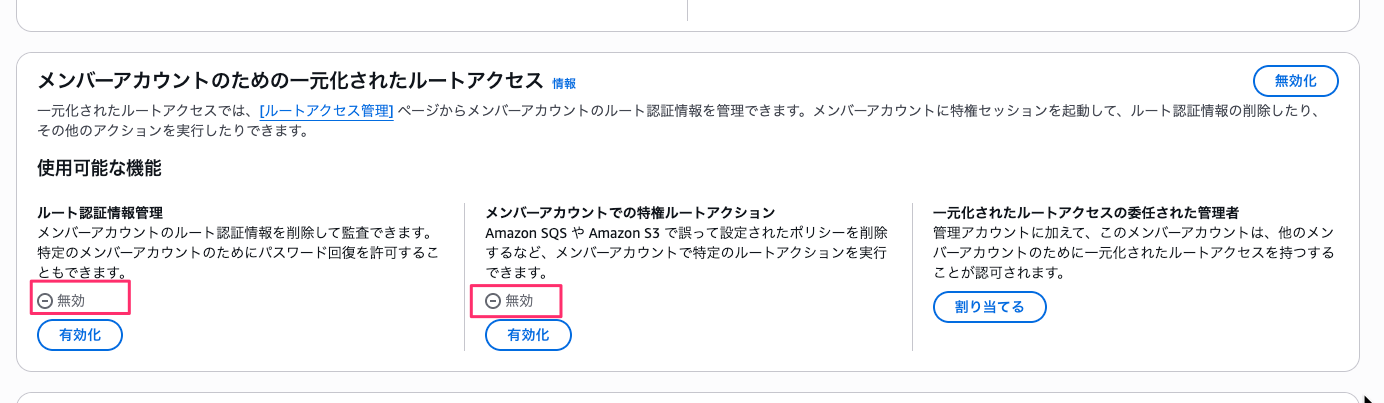The width and height of the screenshot is (1384, 403).
Task: Click the ルート認証情報管理 feature title
Action: (100, 212)
